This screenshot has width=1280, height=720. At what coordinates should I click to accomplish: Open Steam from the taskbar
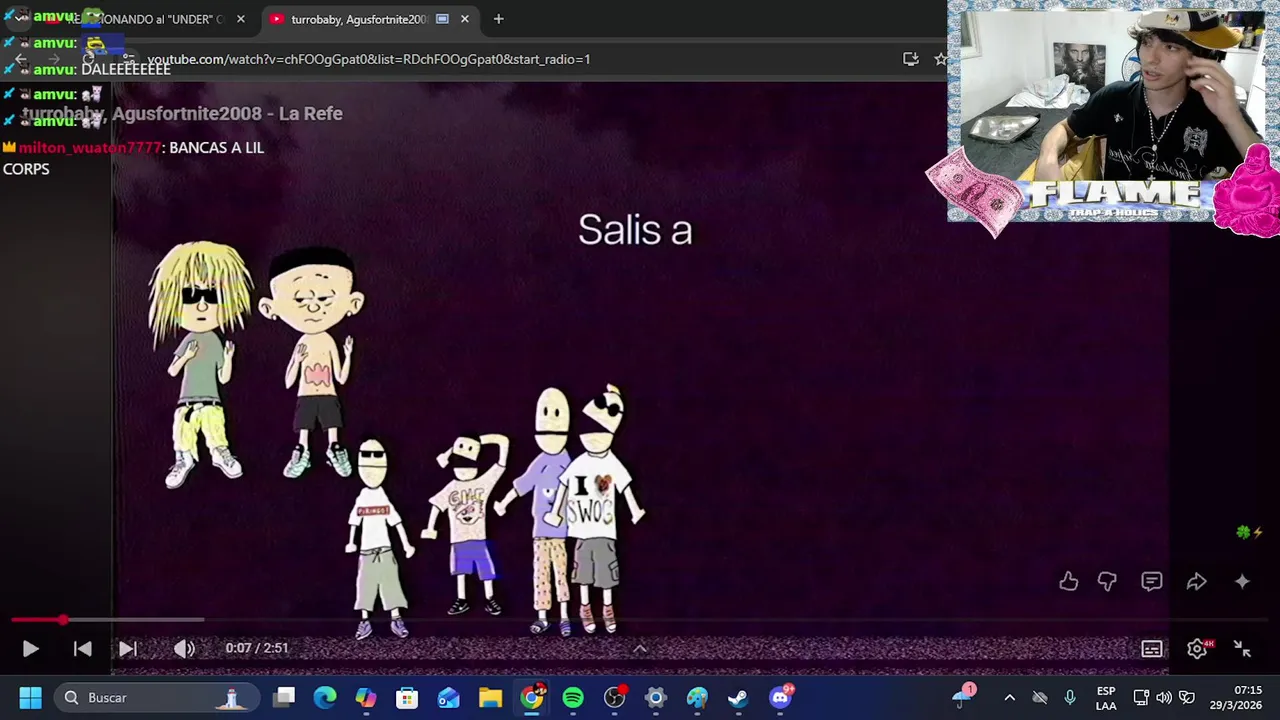[738, 698]
